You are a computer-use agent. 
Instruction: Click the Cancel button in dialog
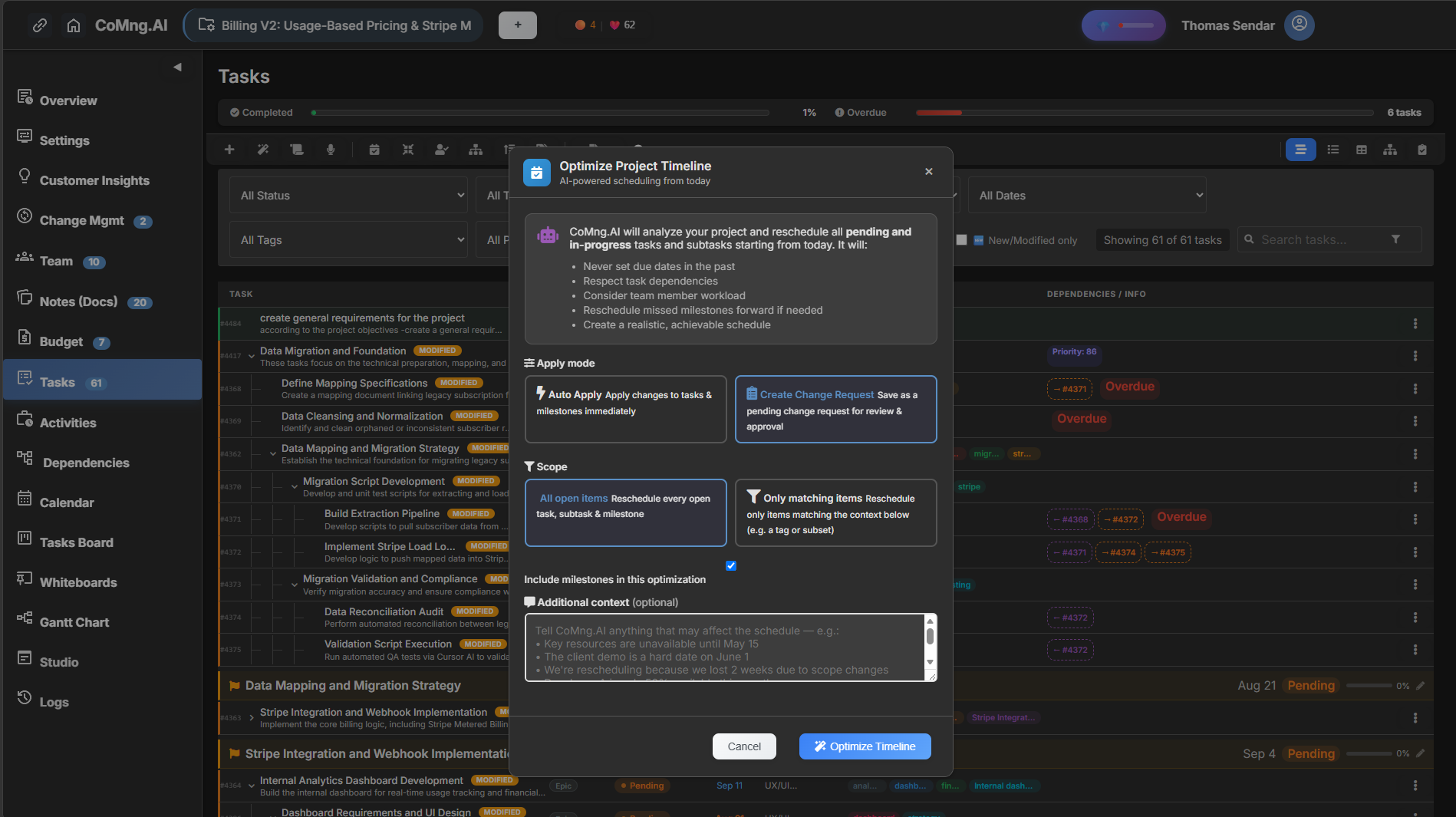[744, 746]
